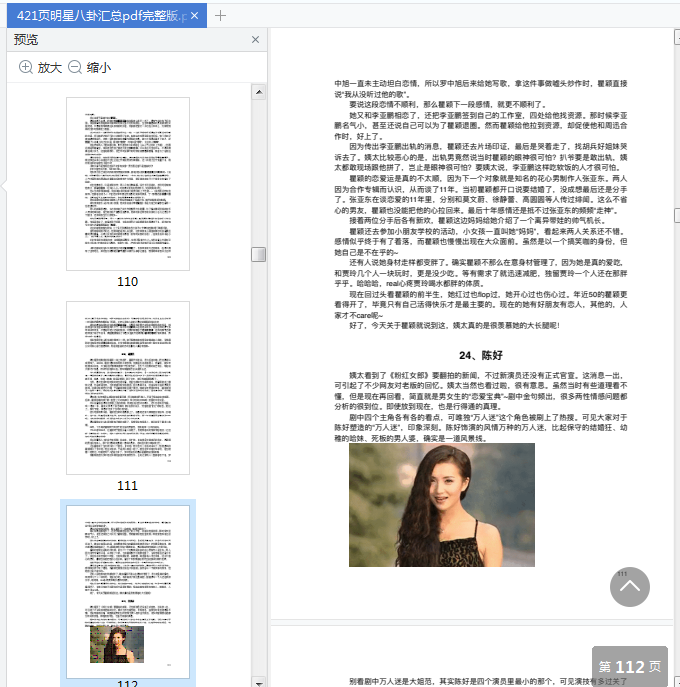
Task: Click the 24、陈好 section heading
Action: tap(482, 355)
